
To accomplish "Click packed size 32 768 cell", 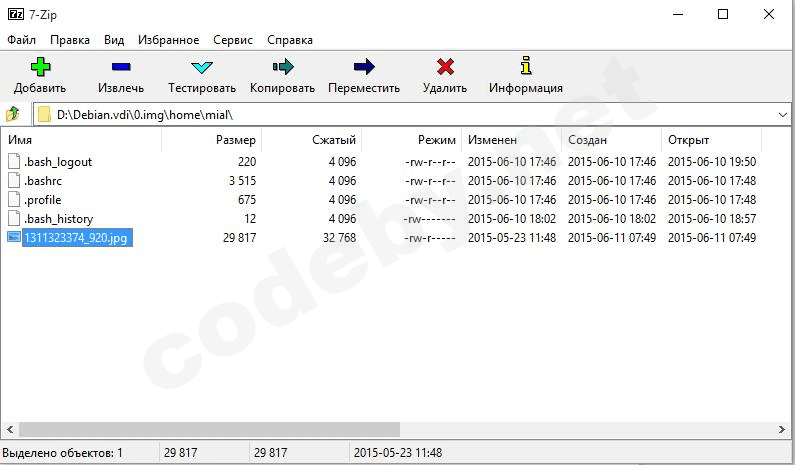I will click(340, 237).
